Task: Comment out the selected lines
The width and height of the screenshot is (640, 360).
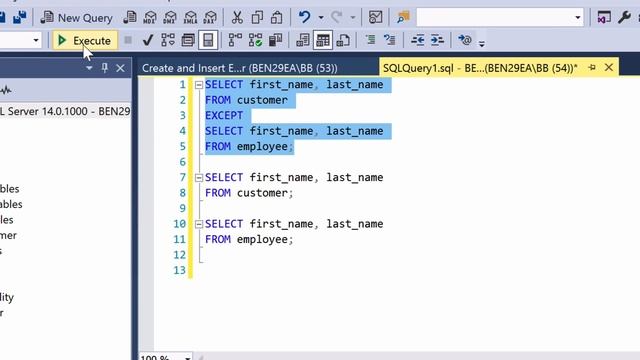Action: point(370,40)
